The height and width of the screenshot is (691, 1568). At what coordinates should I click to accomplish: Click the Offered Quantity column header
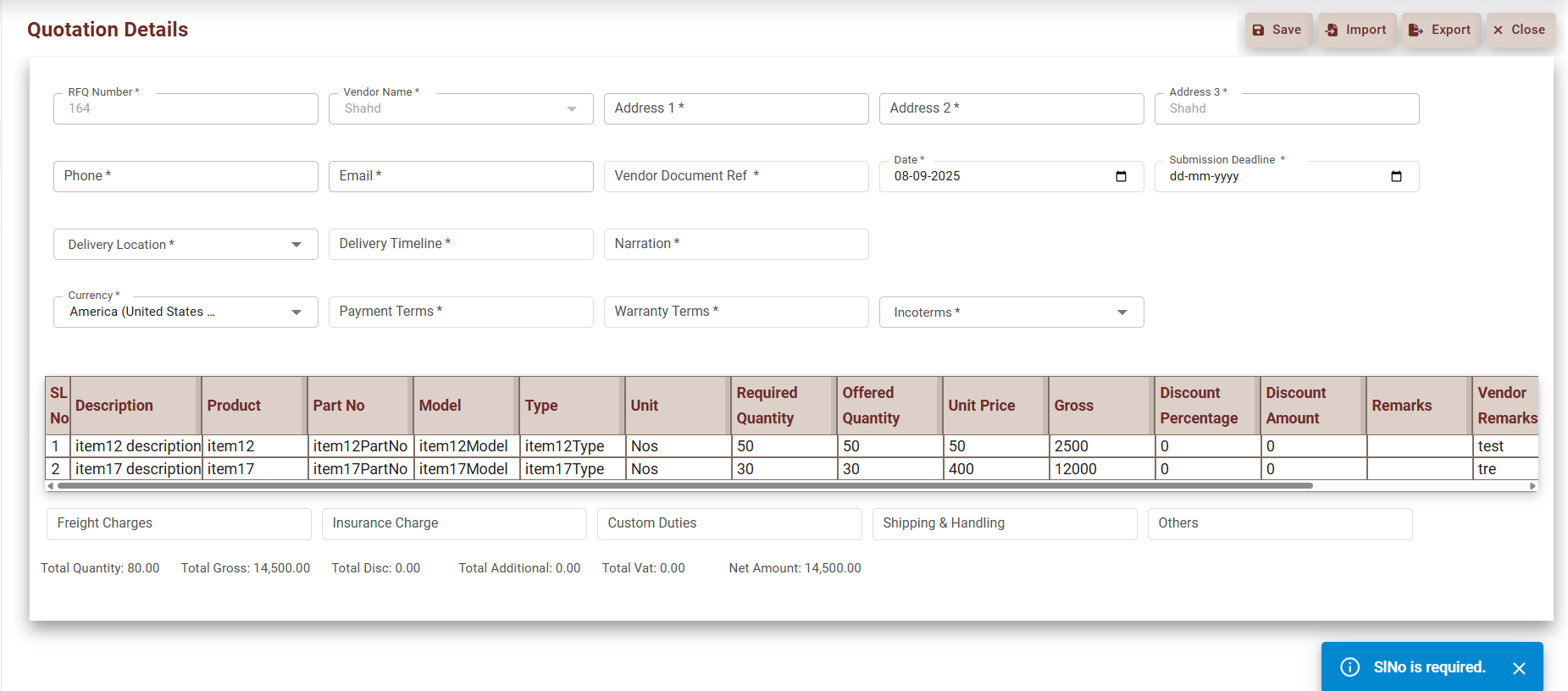coord(889,406)
